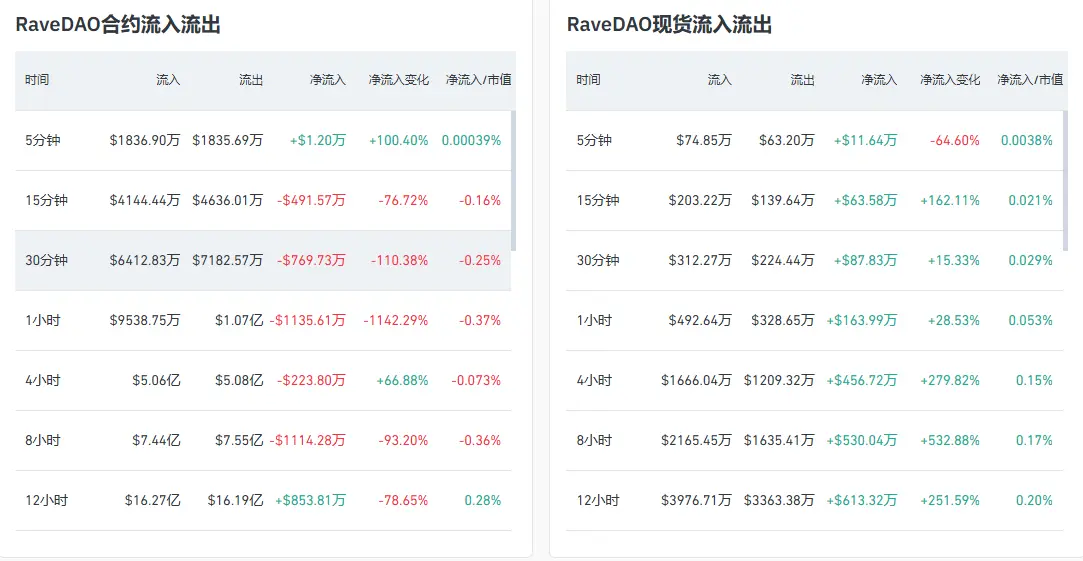Select the 12小时 row in the spot table
Image resolution: width=1083 pixels, height=561 pixels.
[814, 500]
